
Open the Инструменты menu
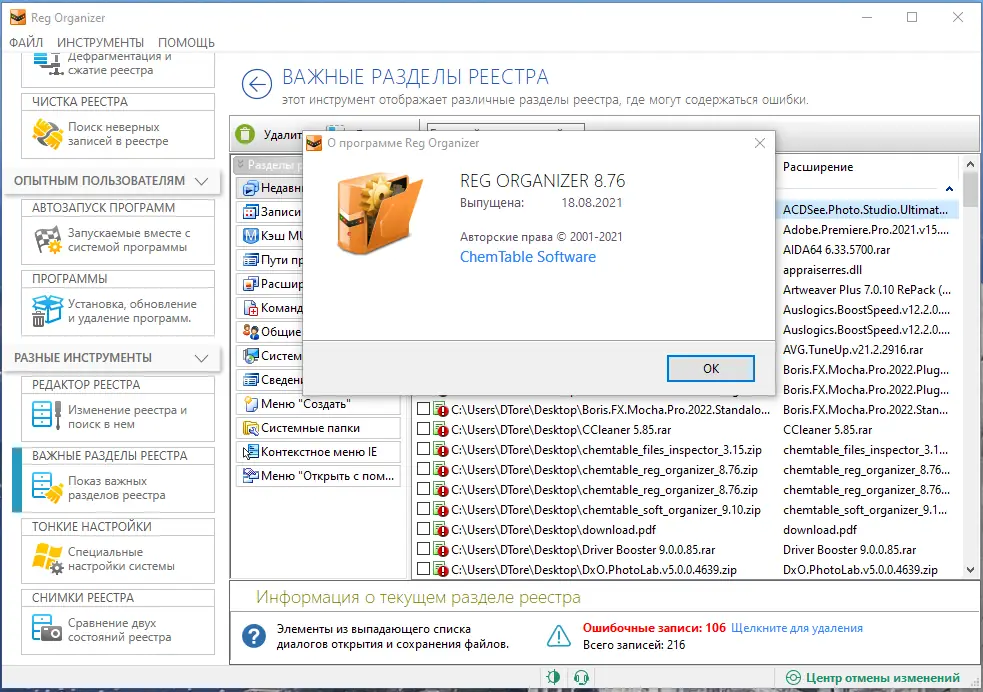pos(100,43)
